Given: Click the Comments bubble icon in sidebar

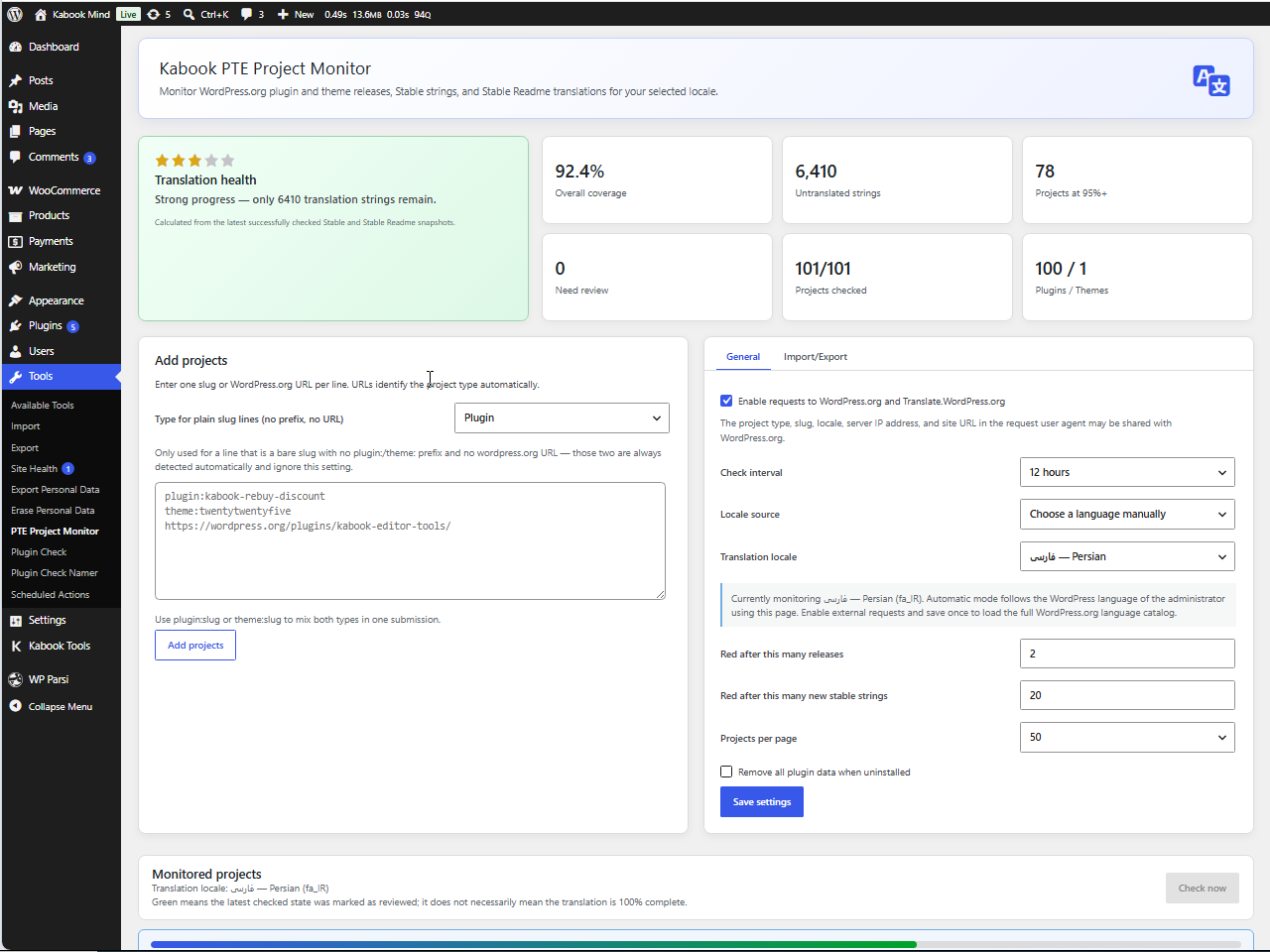Looking at the screenshot, I should click(15, 157).
